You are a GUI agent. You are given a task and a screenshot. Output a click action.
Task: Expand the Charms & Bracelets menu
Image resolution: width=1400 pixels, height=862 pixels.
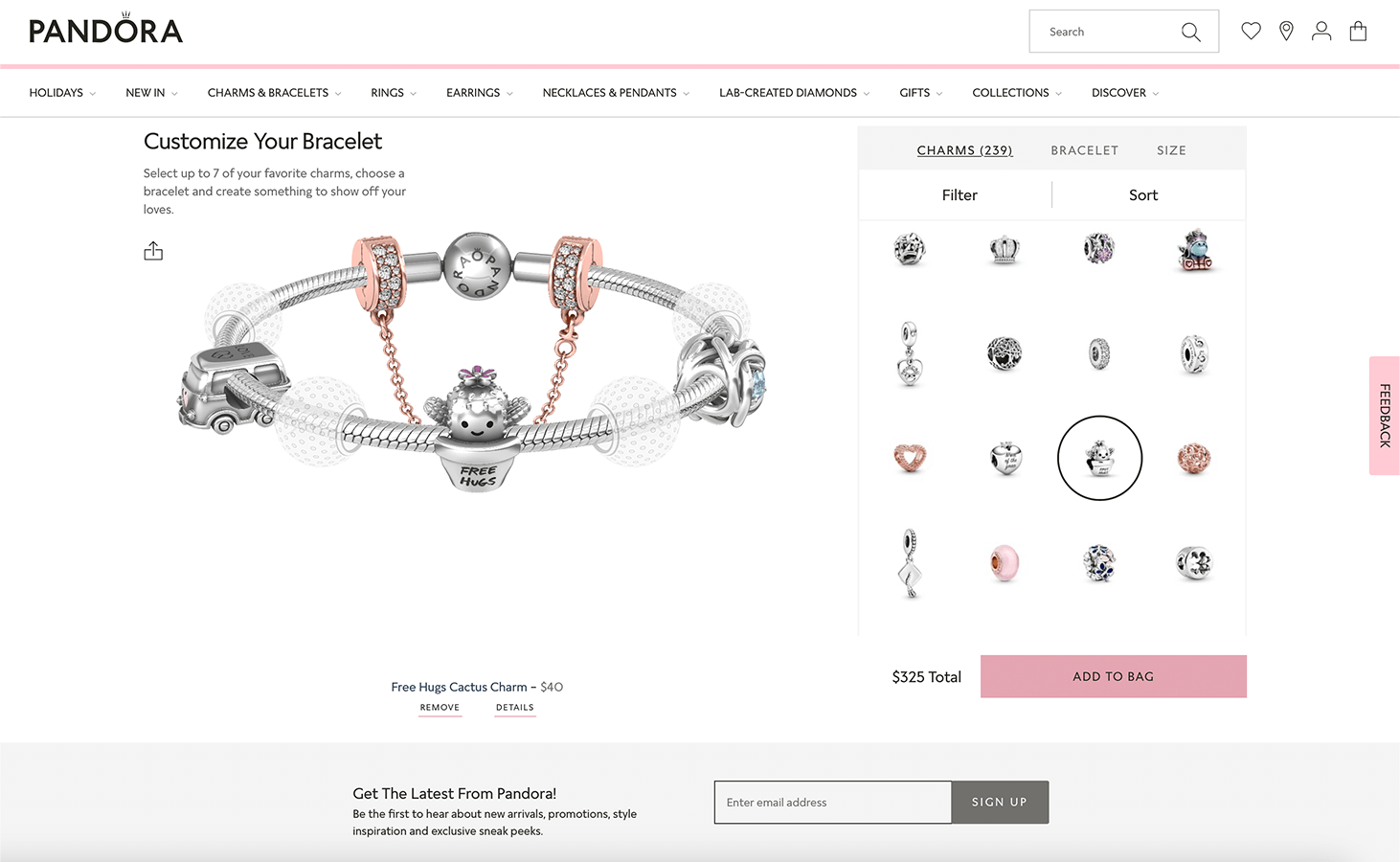coord(274,93)
